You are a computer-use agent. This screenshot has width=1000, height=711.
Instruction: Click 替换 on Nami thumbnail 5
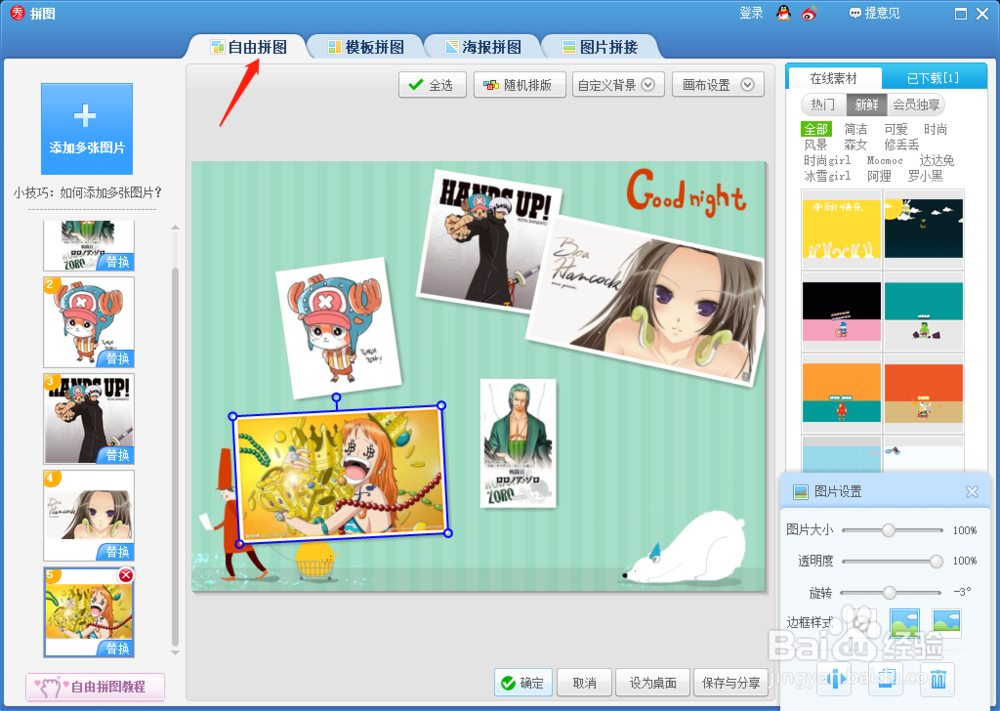click(x=117, y=649)
